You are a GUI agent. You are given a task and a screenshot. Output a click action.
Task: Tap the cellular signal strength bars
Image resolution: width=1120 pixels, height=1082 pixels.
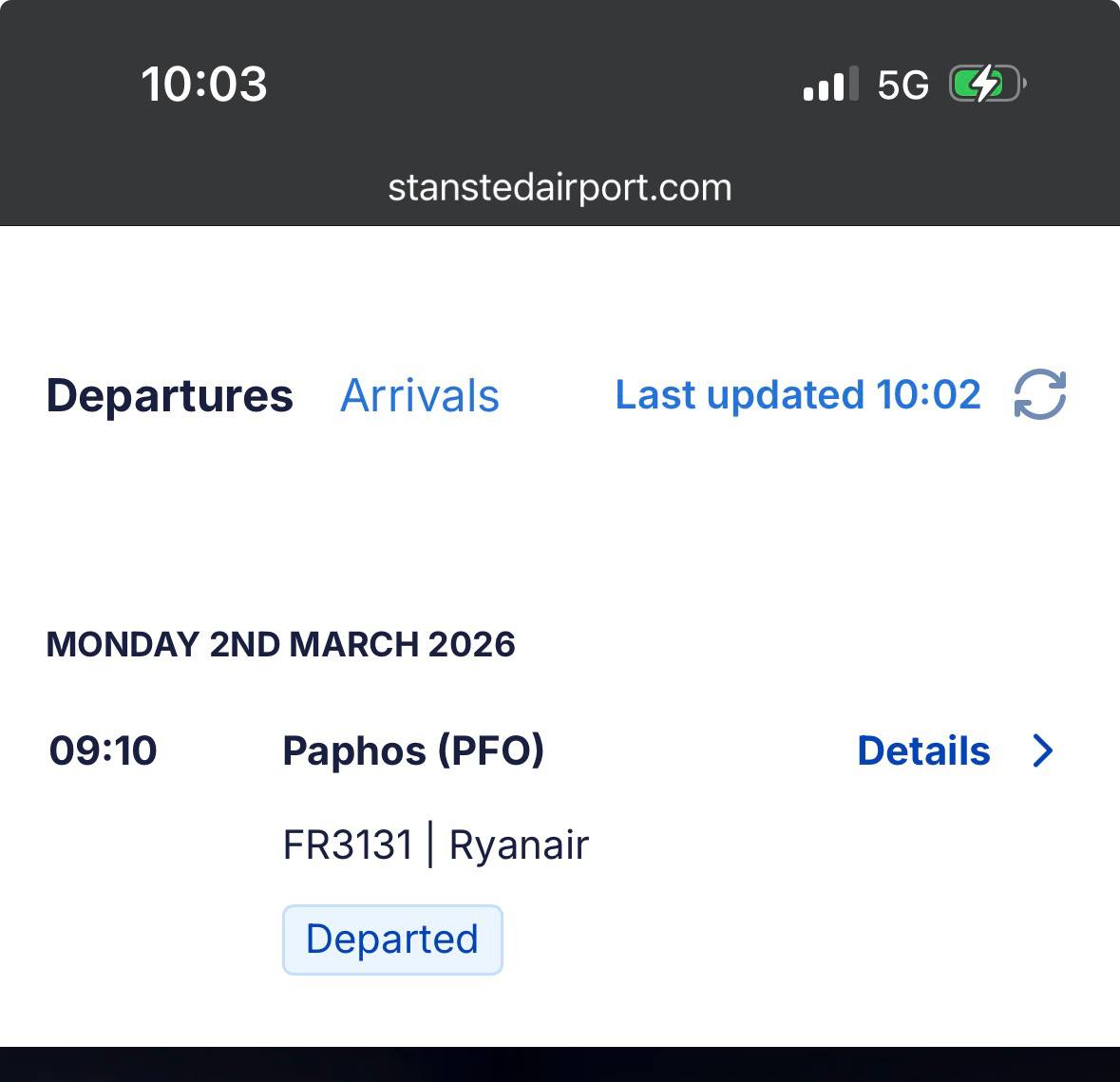pyautogui.click(x=830, y=85)
